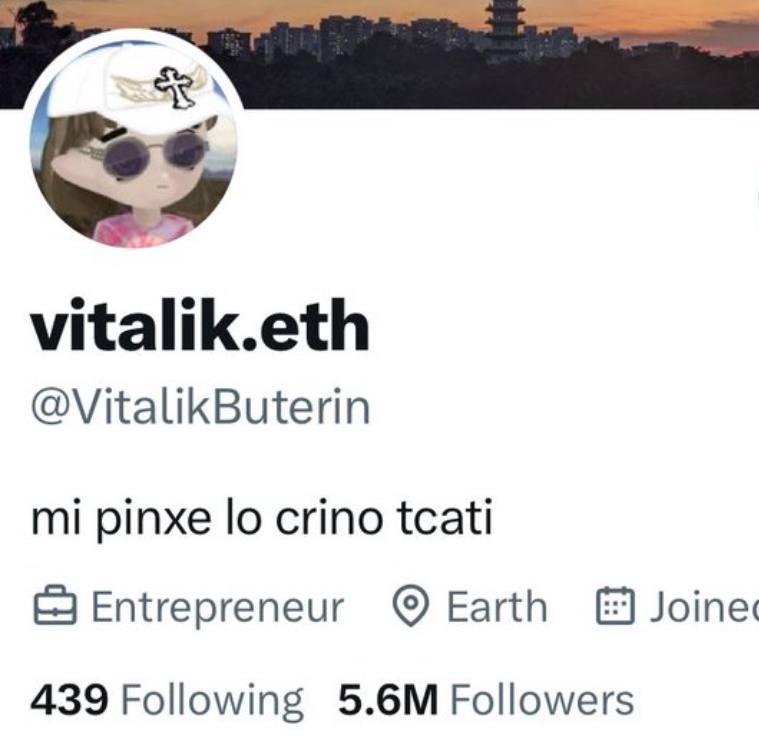Click the briefcase icon beside Entrepreneur
The image size is (759, 736).
click(55, 605)
